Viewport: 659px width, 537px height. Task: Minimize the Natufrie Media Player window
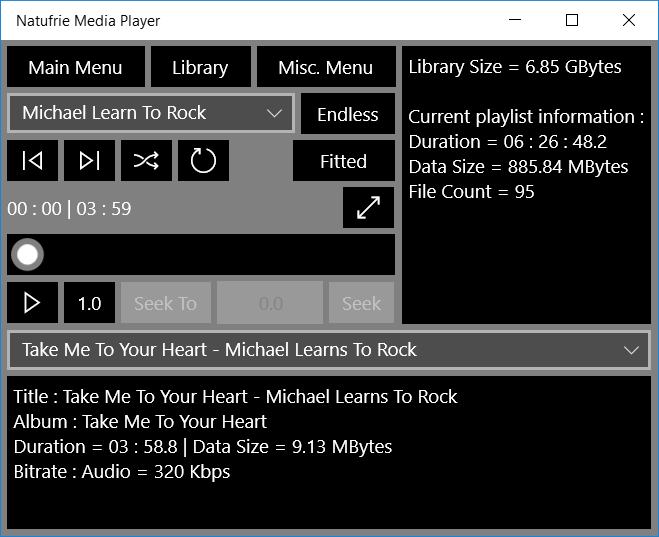[515, 20]
